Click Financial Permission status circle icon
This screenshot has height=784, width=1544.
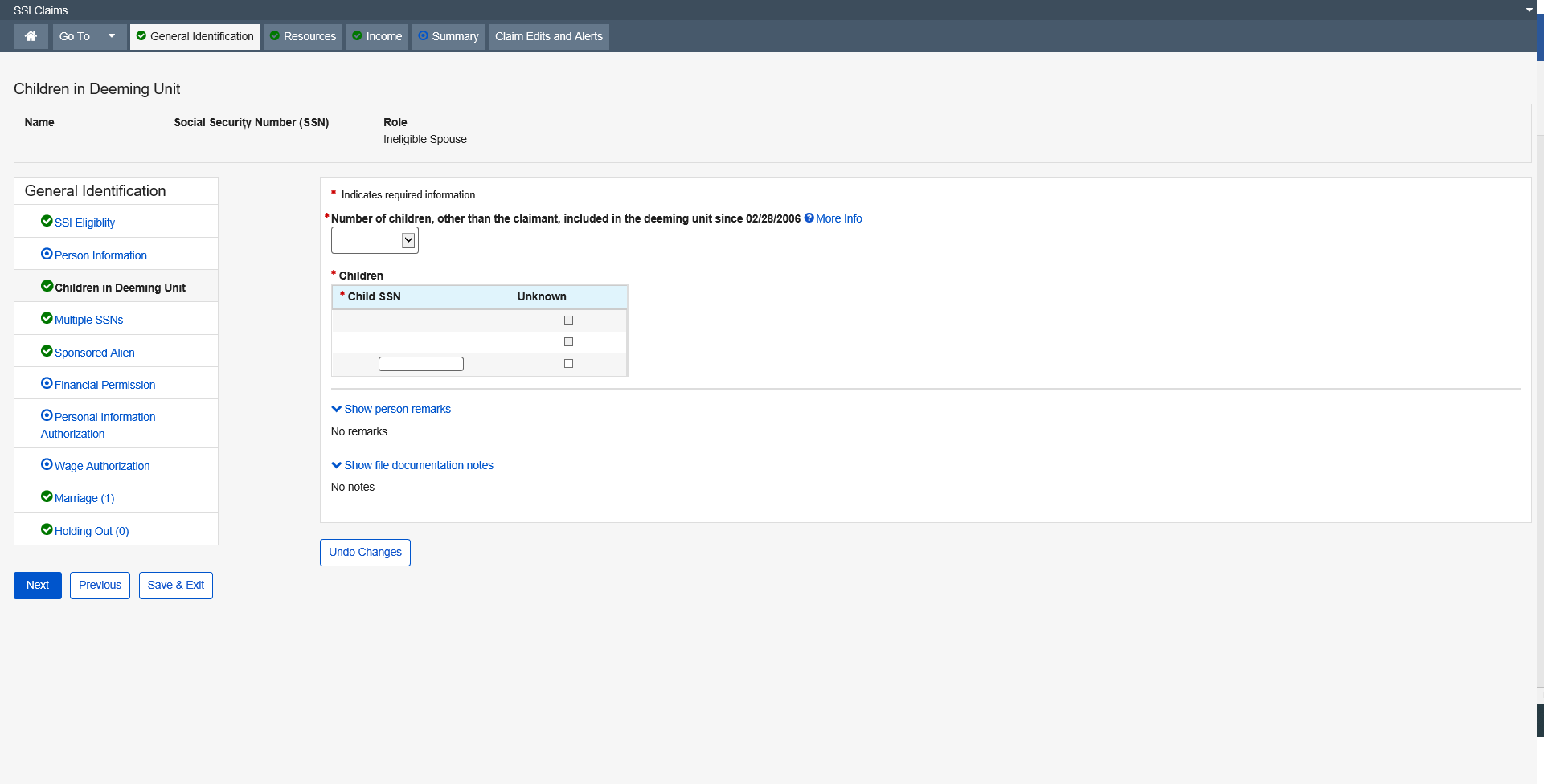[47, 383]
